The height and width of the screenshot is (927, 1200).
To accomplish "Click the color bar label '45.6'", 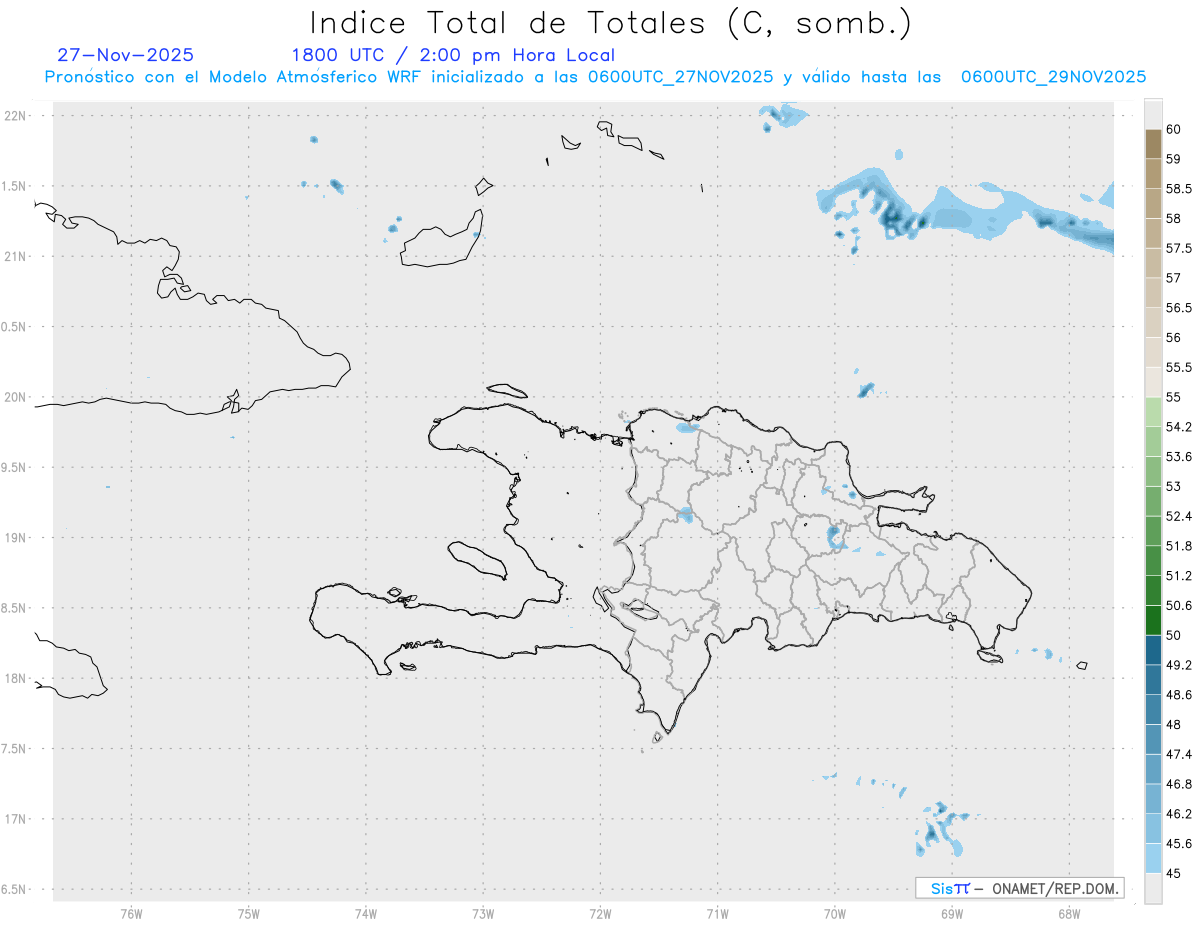I will (x=1179, y=844).
